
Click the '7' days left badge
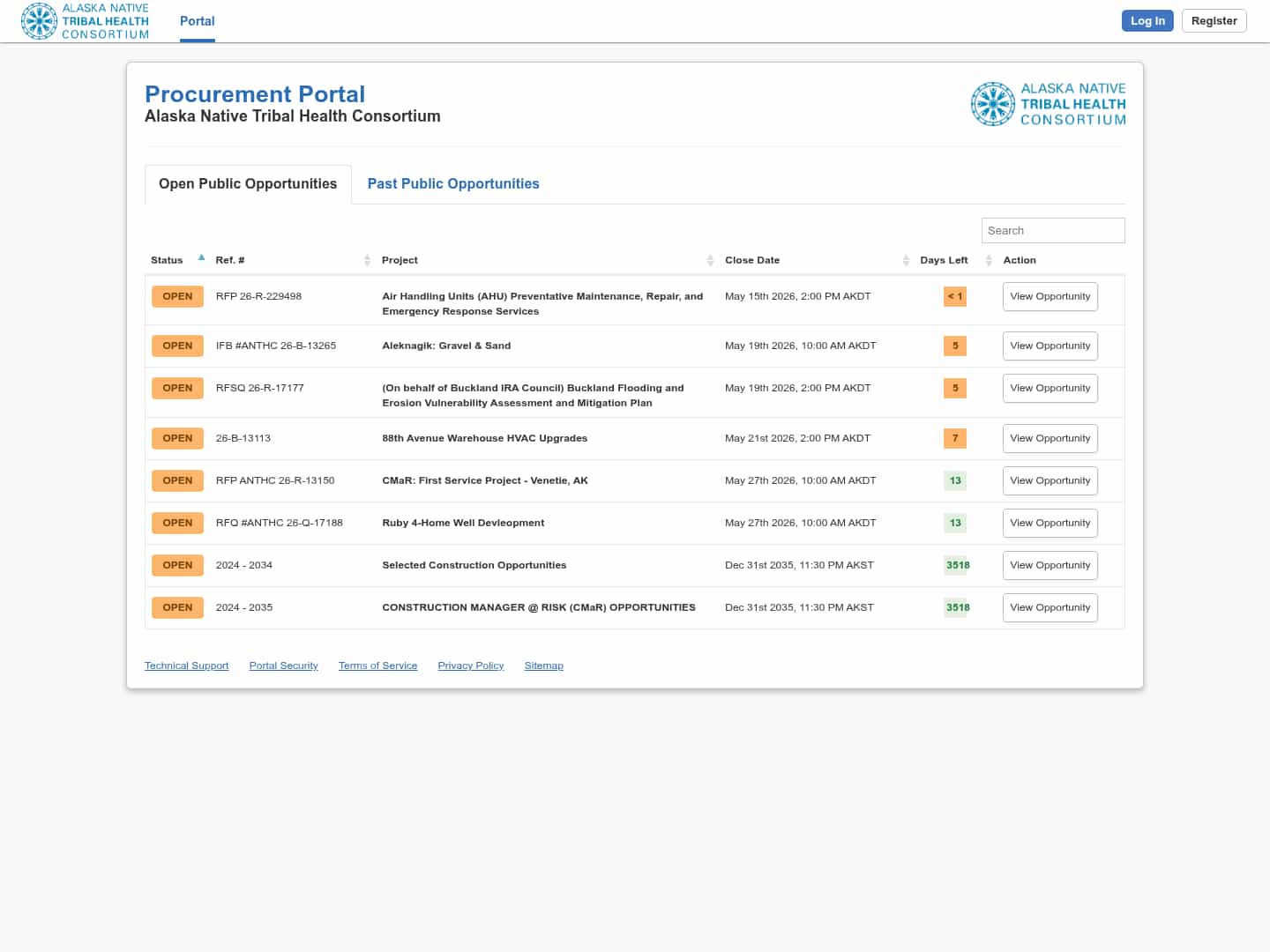955,439
